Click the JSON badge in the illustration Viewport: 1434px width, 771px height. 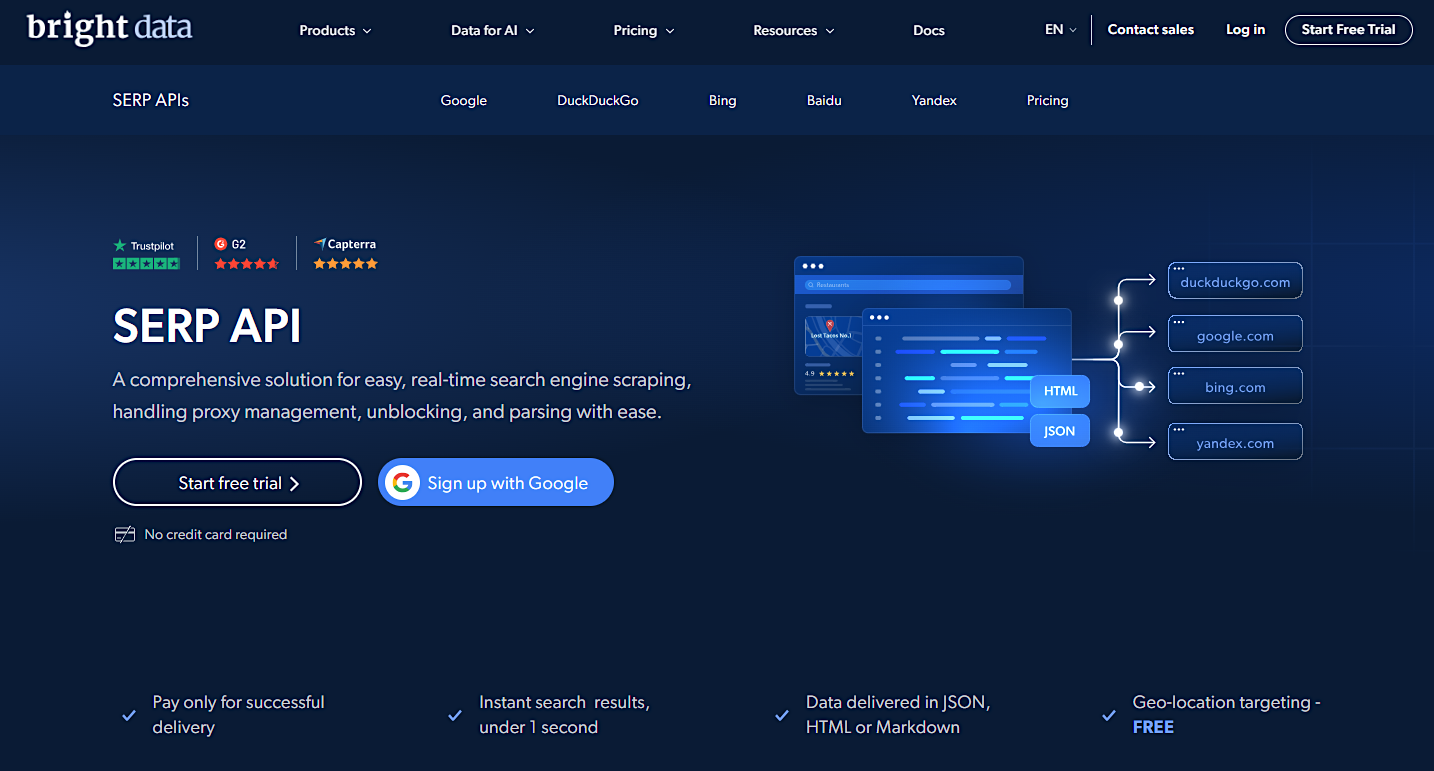1060,431
